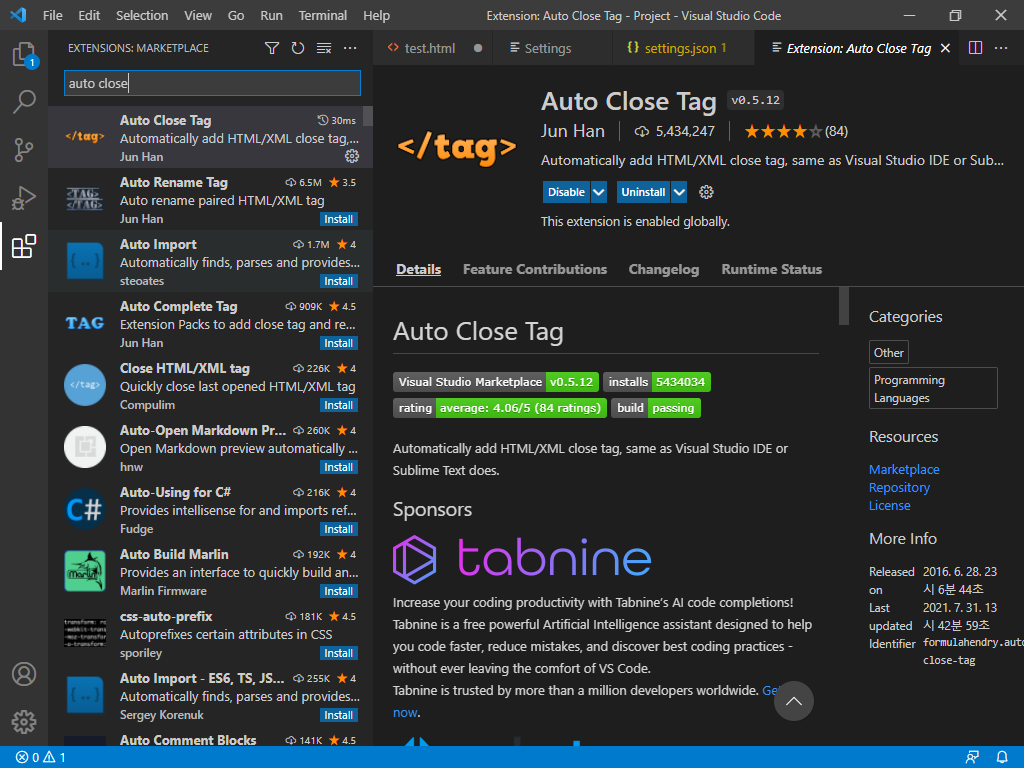
Task: Install the Auto Build Marlin extension
Action: click(339, 592)
